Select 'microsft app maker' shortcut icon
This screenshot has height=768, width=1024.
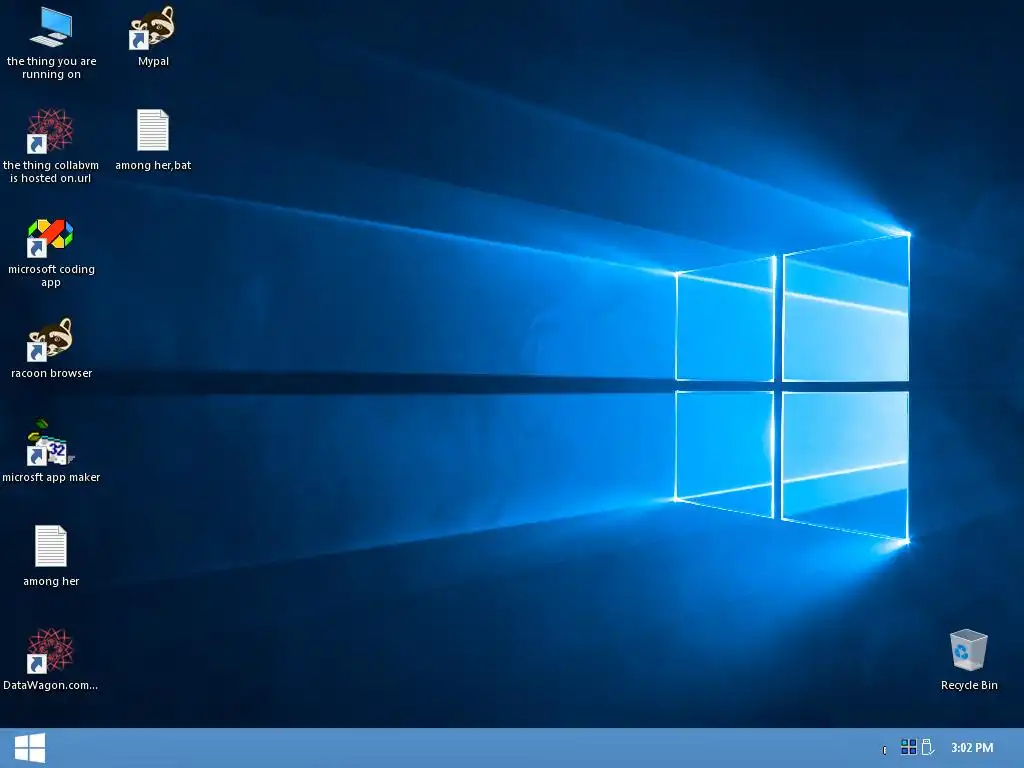click(50, 443)
